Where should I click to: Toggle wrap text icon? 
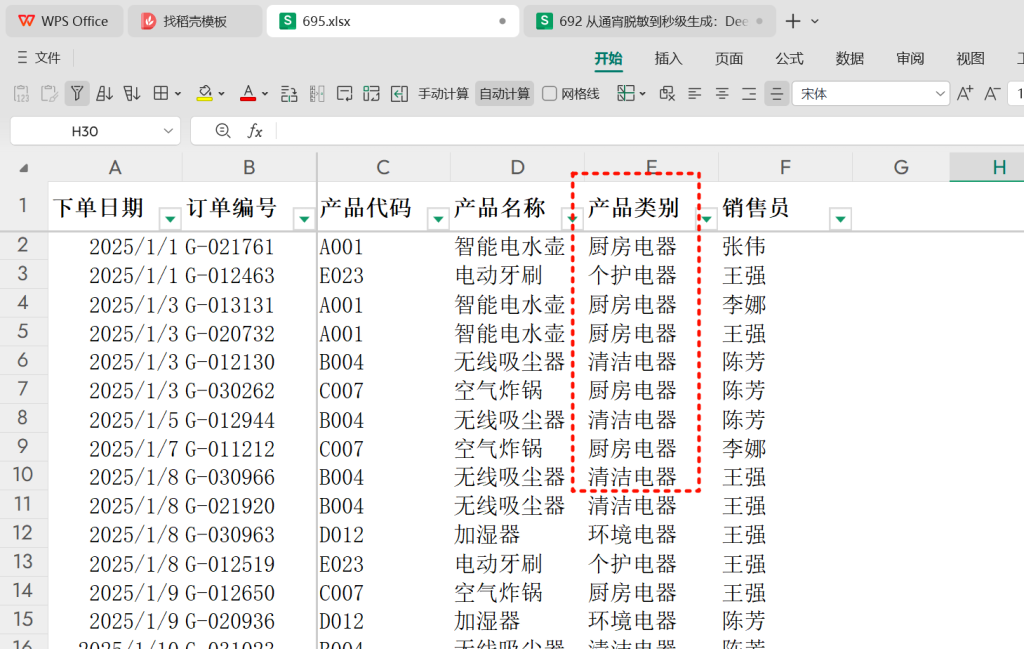coord(344,94)
